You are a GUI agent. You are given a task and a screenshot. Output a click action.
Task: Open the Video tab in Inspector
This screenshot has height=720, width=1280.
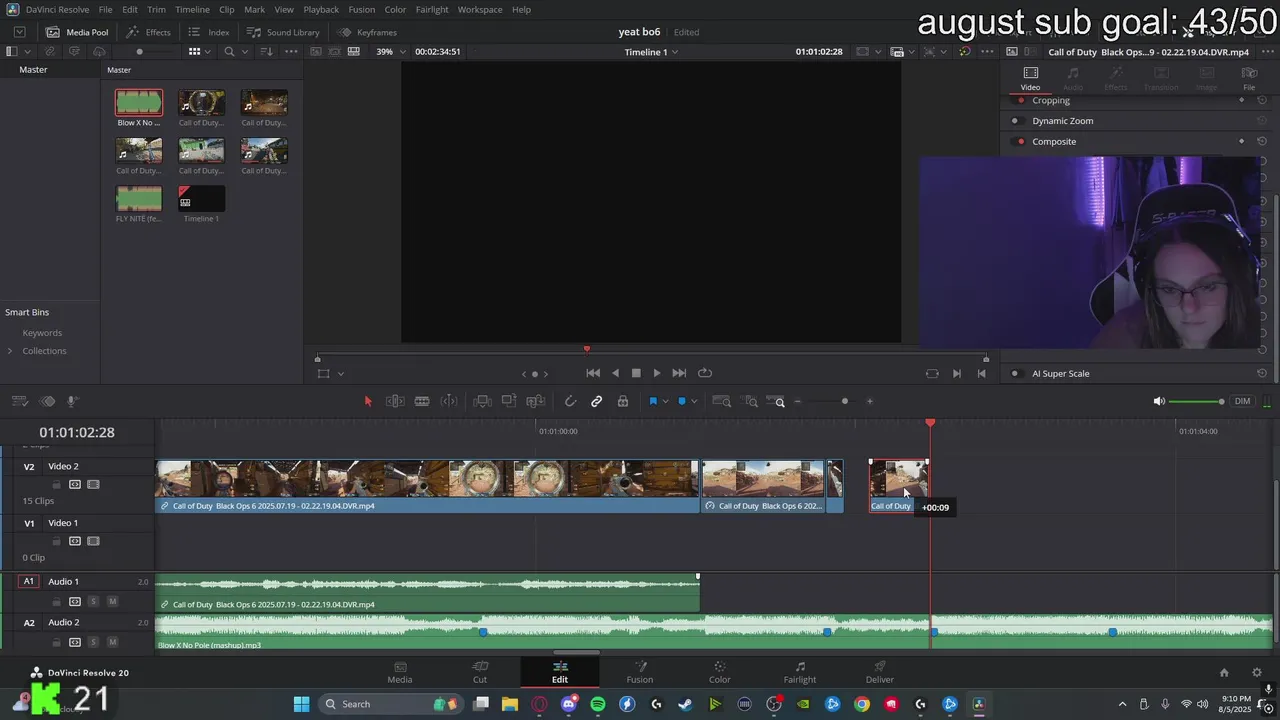point(1030,78)
